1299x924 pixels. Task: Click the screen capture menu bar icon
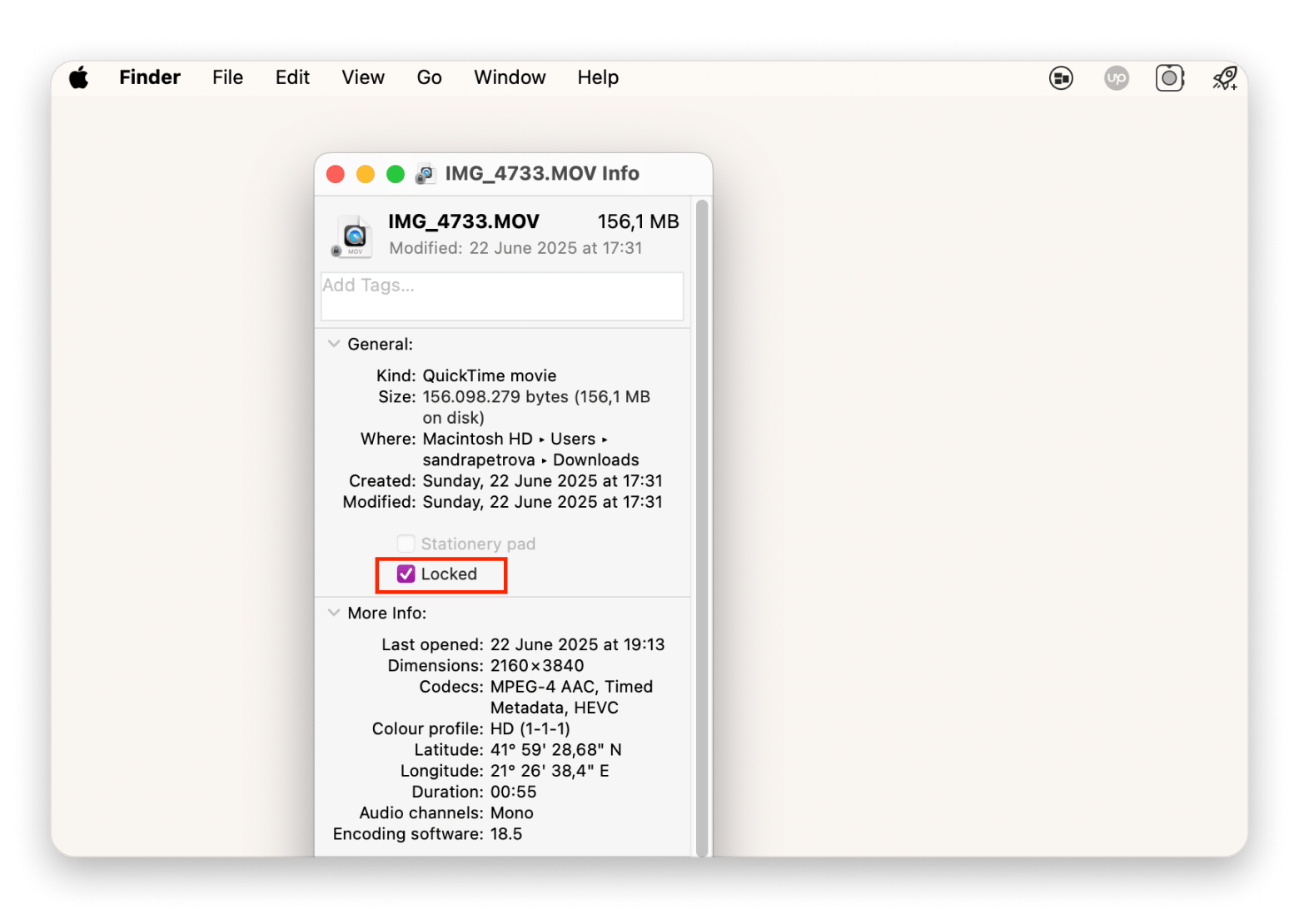(1170, 78)
